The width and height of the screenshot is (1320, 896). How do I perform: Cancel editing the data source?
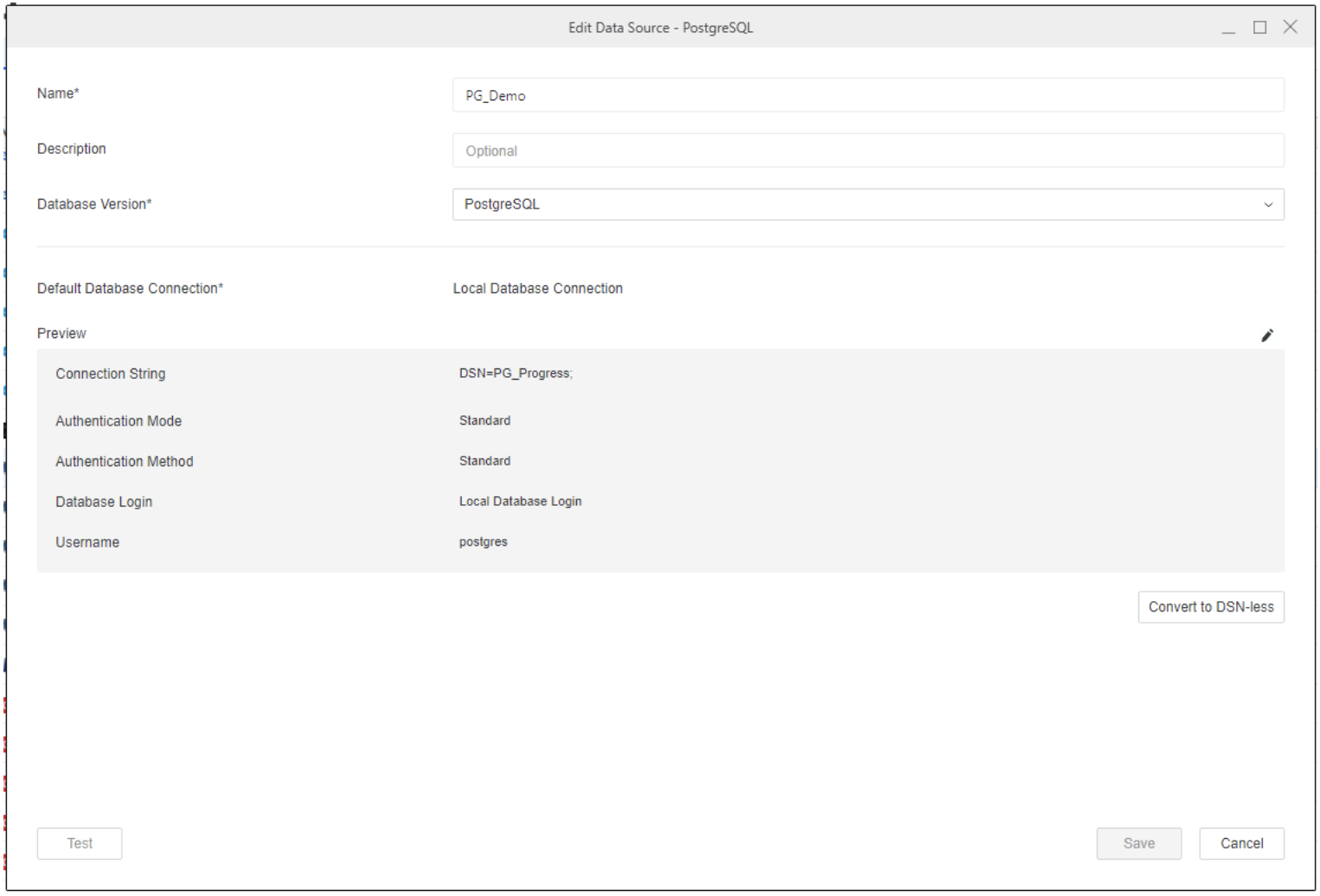(1241, 843)
